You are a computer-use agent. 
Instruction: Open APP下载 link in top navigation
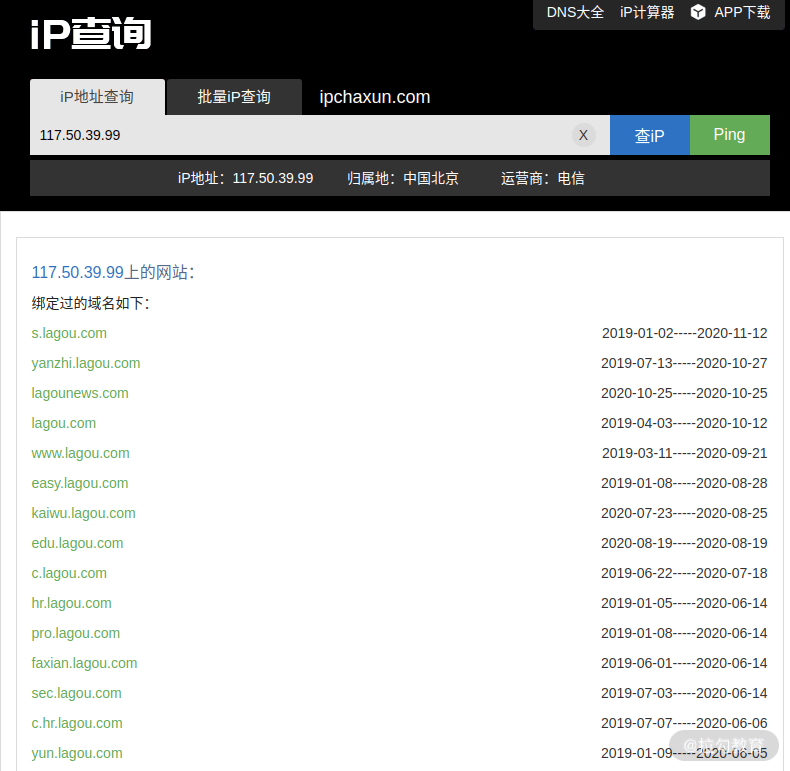click(742, 12)
